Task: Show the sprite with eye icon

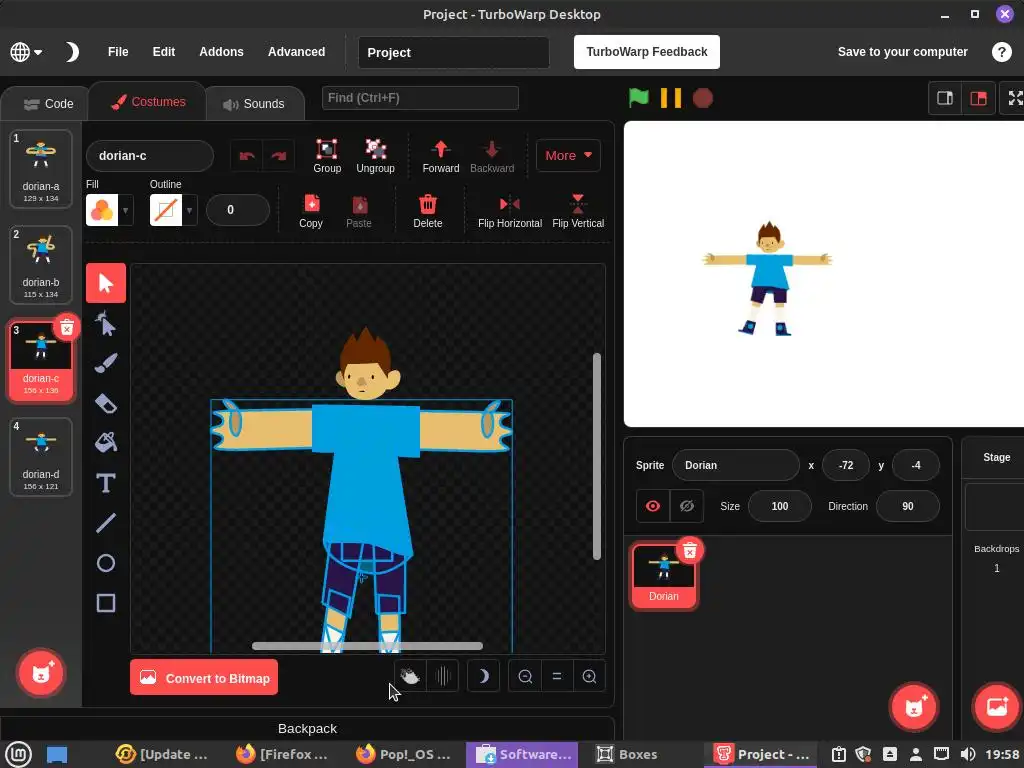Action: coord(653,506)
